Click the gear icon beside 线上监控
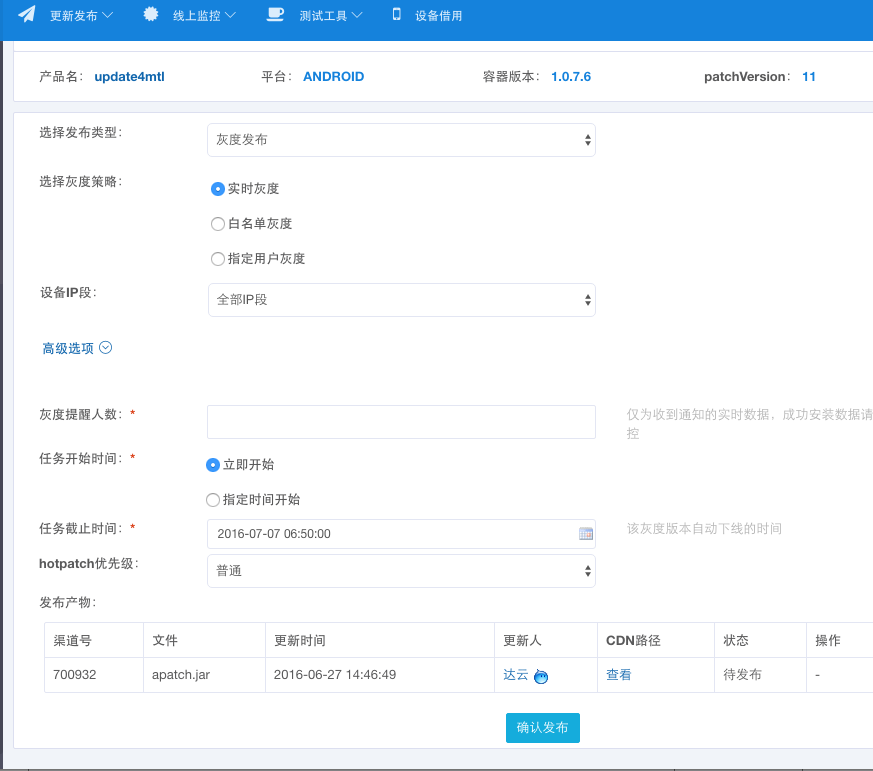Viewport: 873px width, 771px height. pos(151,14)
